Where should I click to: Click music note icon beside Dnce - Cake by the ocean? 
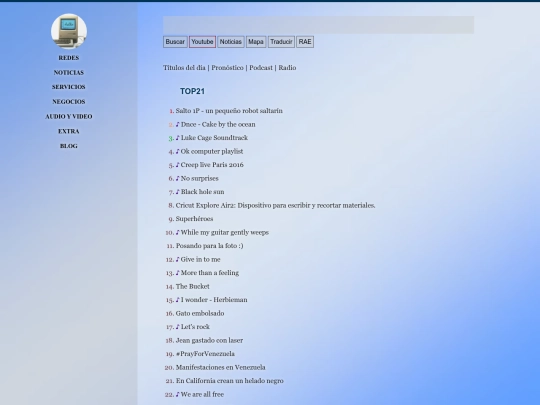point(178,124)
